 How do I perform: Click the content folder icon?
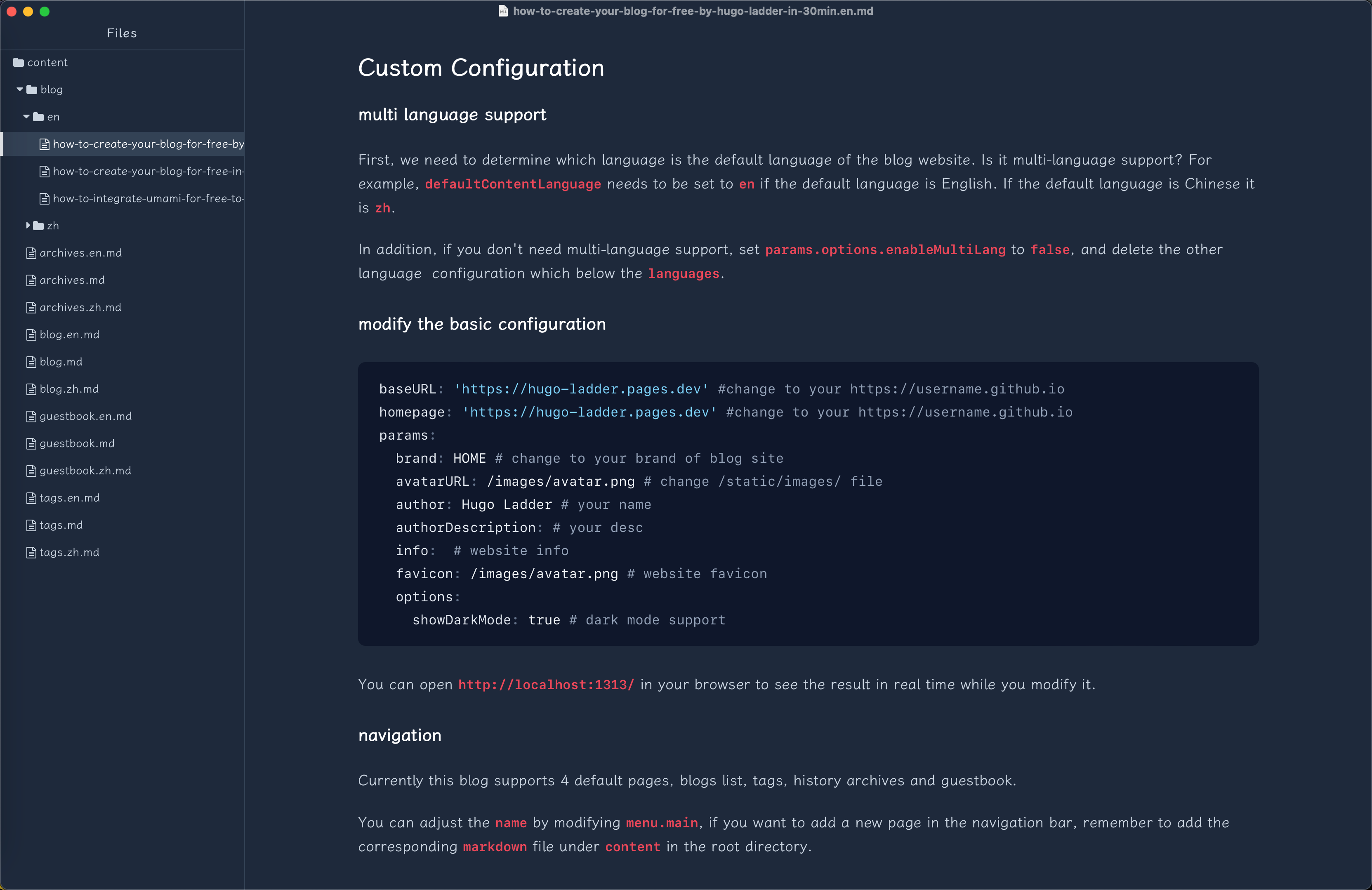(x=19, y=62)
